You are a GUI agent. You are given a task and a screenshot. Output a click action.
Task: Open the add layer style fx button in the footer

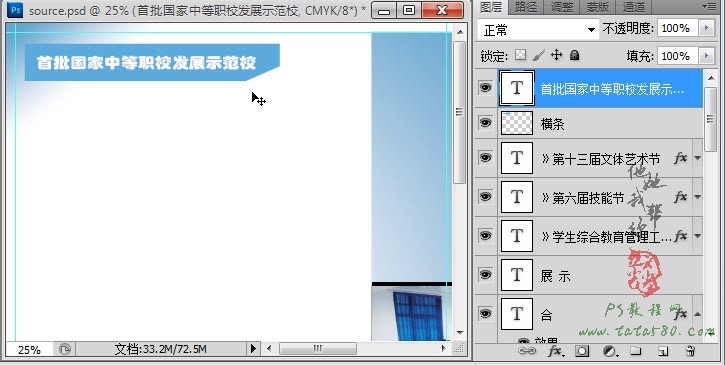[x=555, y=352]
